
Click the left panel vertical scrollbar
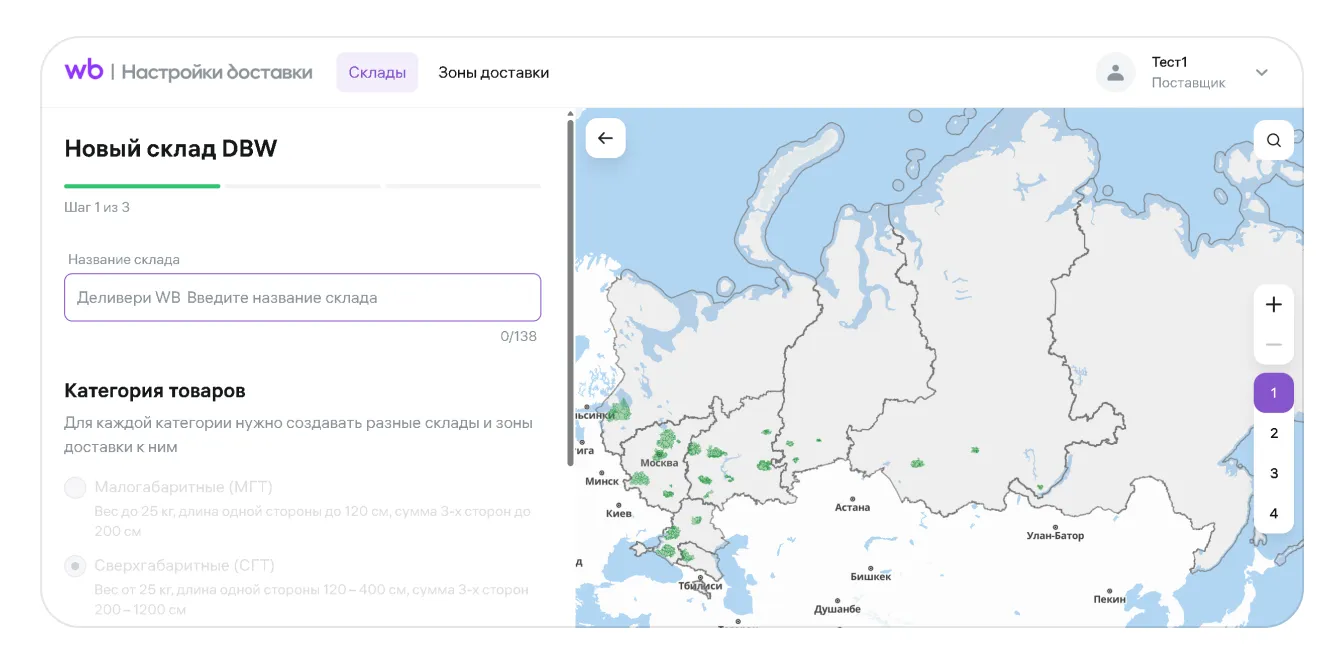[571, 292]
